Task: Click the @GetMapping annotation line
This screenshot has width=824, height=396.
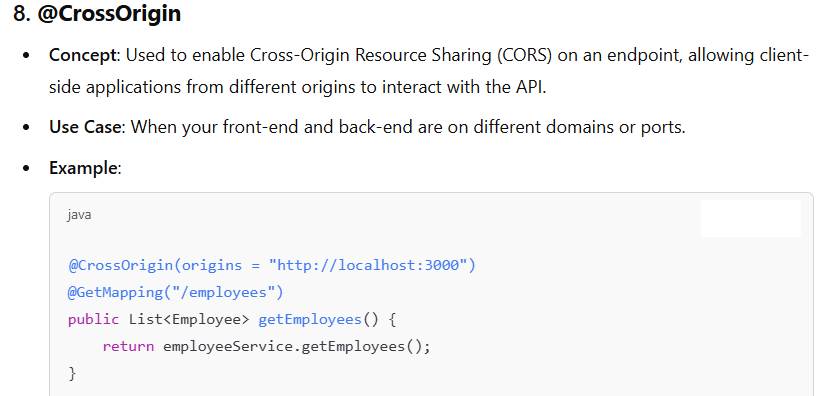Action: click(176, 292)
